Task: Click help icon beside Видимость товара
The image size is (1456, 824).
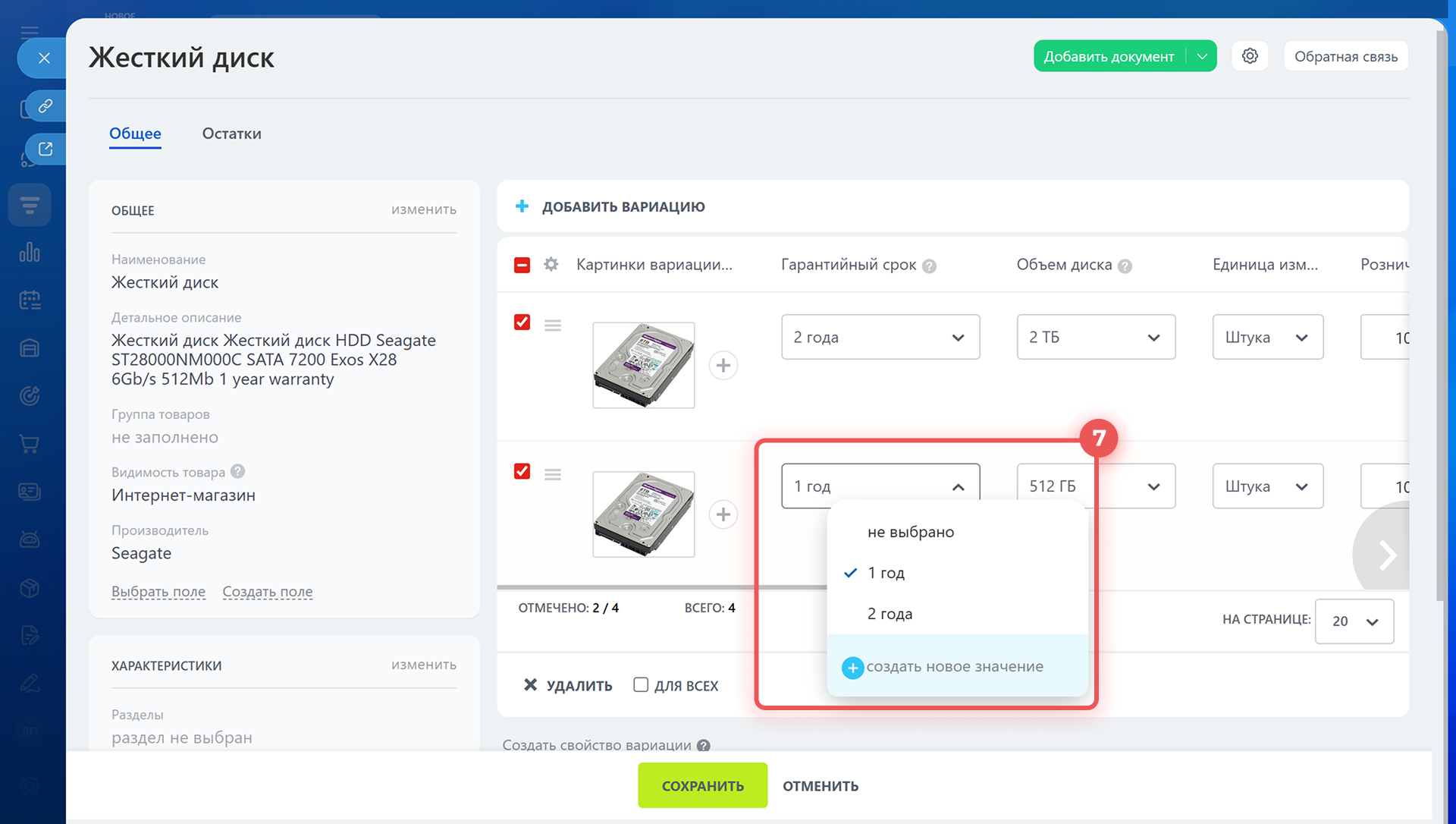Action: click(x=237, y=471)
